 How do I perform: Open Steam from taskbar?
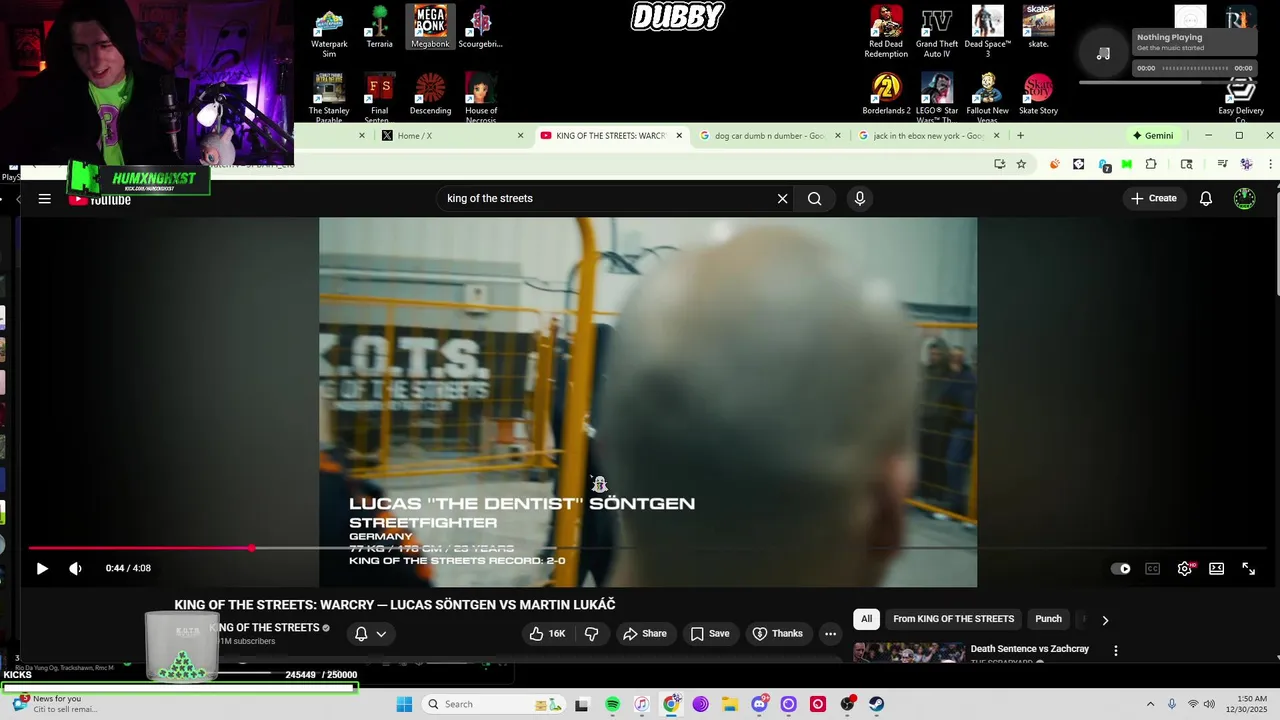(876, 705)
